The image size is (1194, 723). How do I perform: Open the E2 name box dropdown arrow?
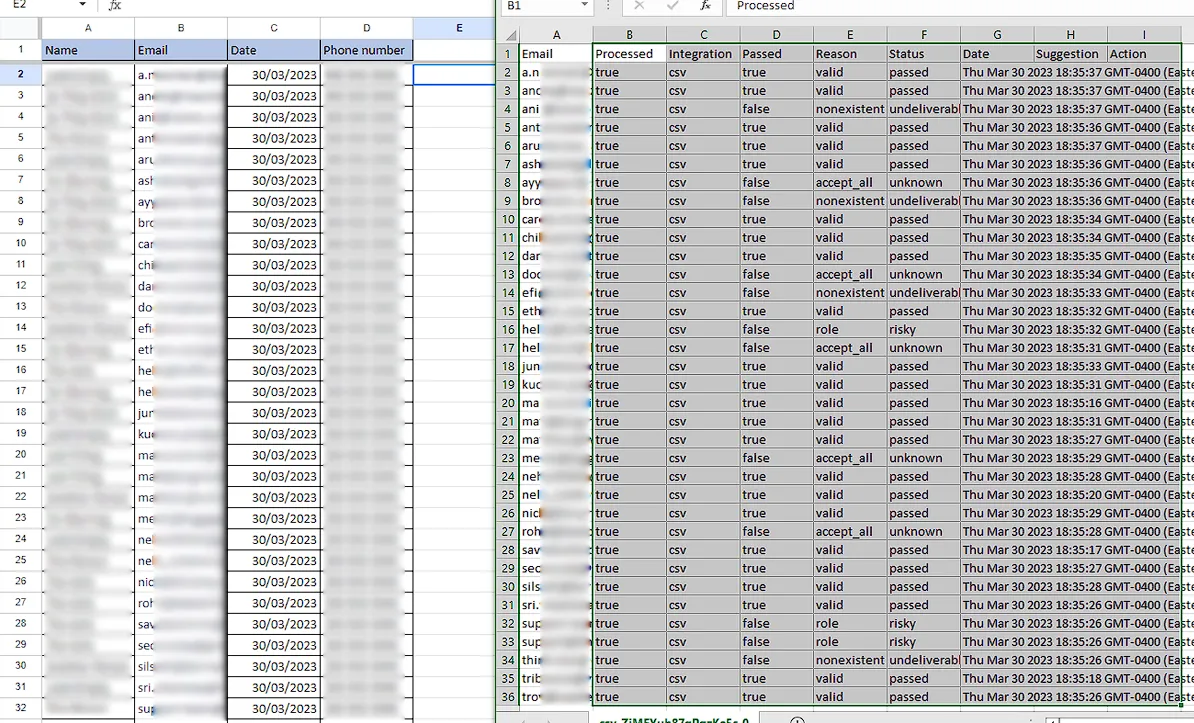pyautogui.click(x=82, y=5)
